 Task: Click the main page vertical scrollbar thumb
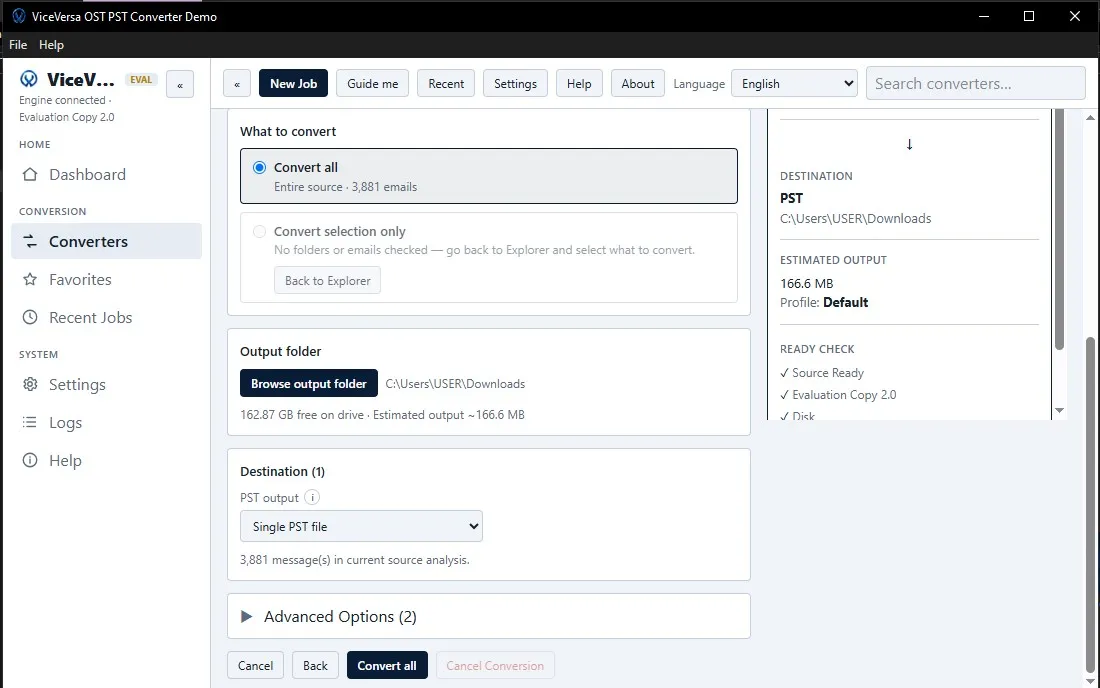click(x=1090, y=504)
